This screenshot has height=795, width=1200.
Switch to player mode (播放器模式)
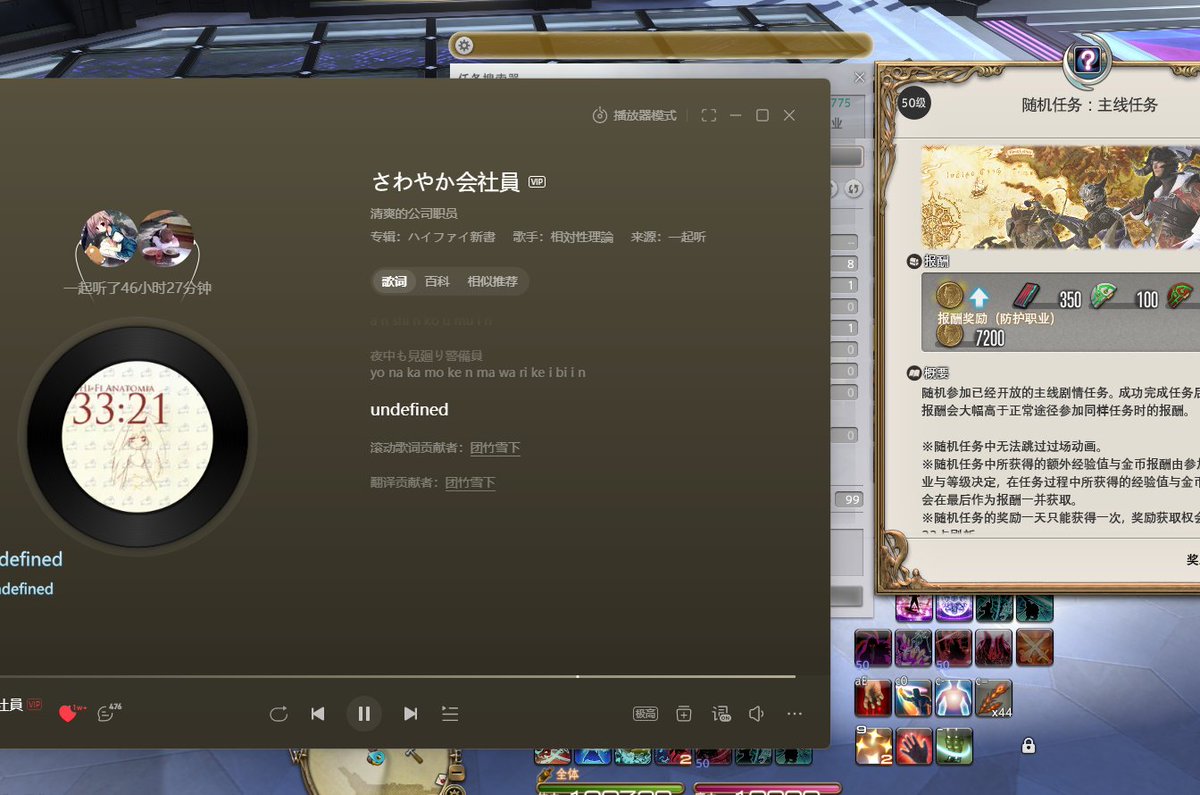coord(634,116)
